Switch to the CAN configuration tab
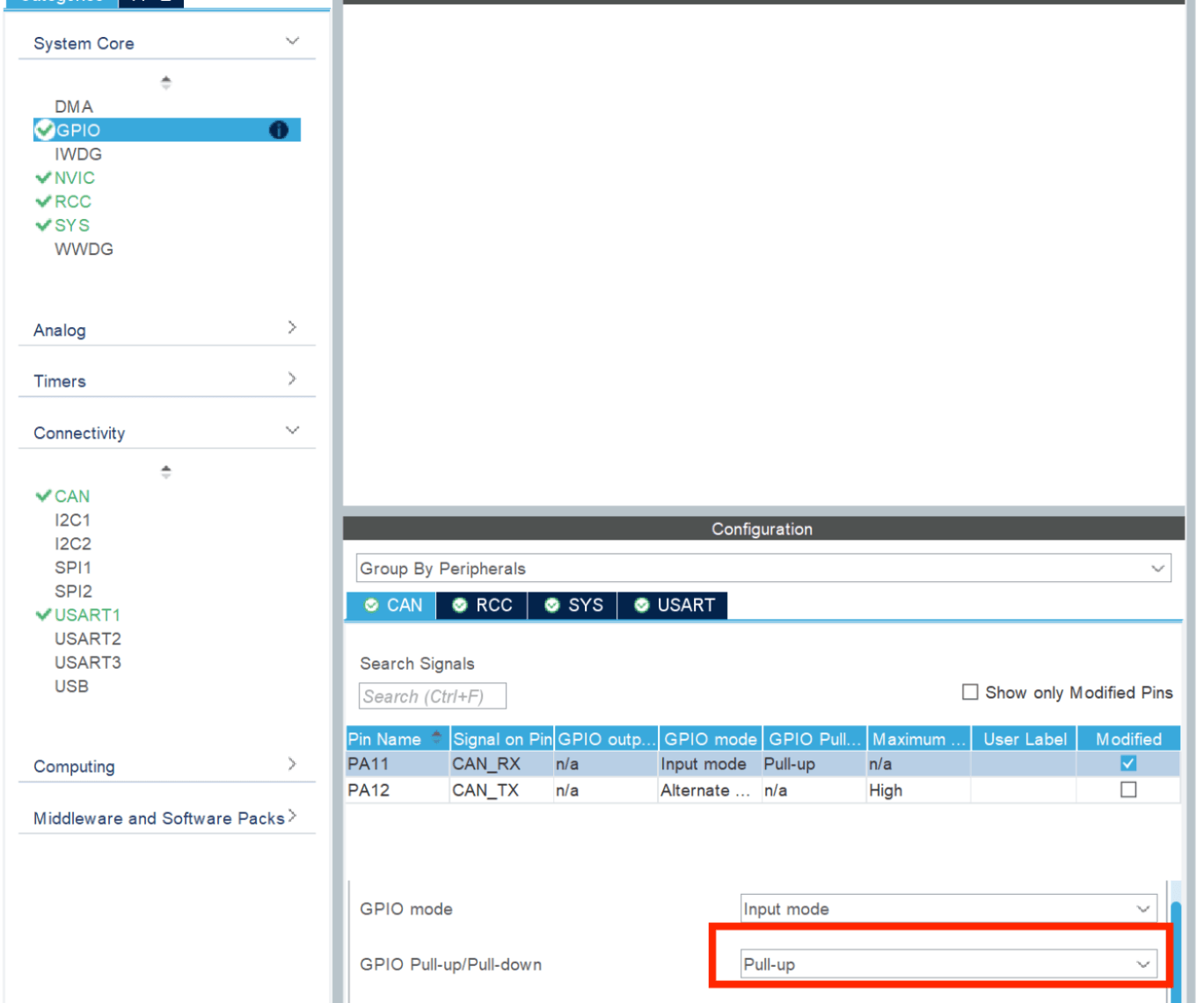Image resolution: width=1204 pixels, height=1003 pixels. point(391,605)
